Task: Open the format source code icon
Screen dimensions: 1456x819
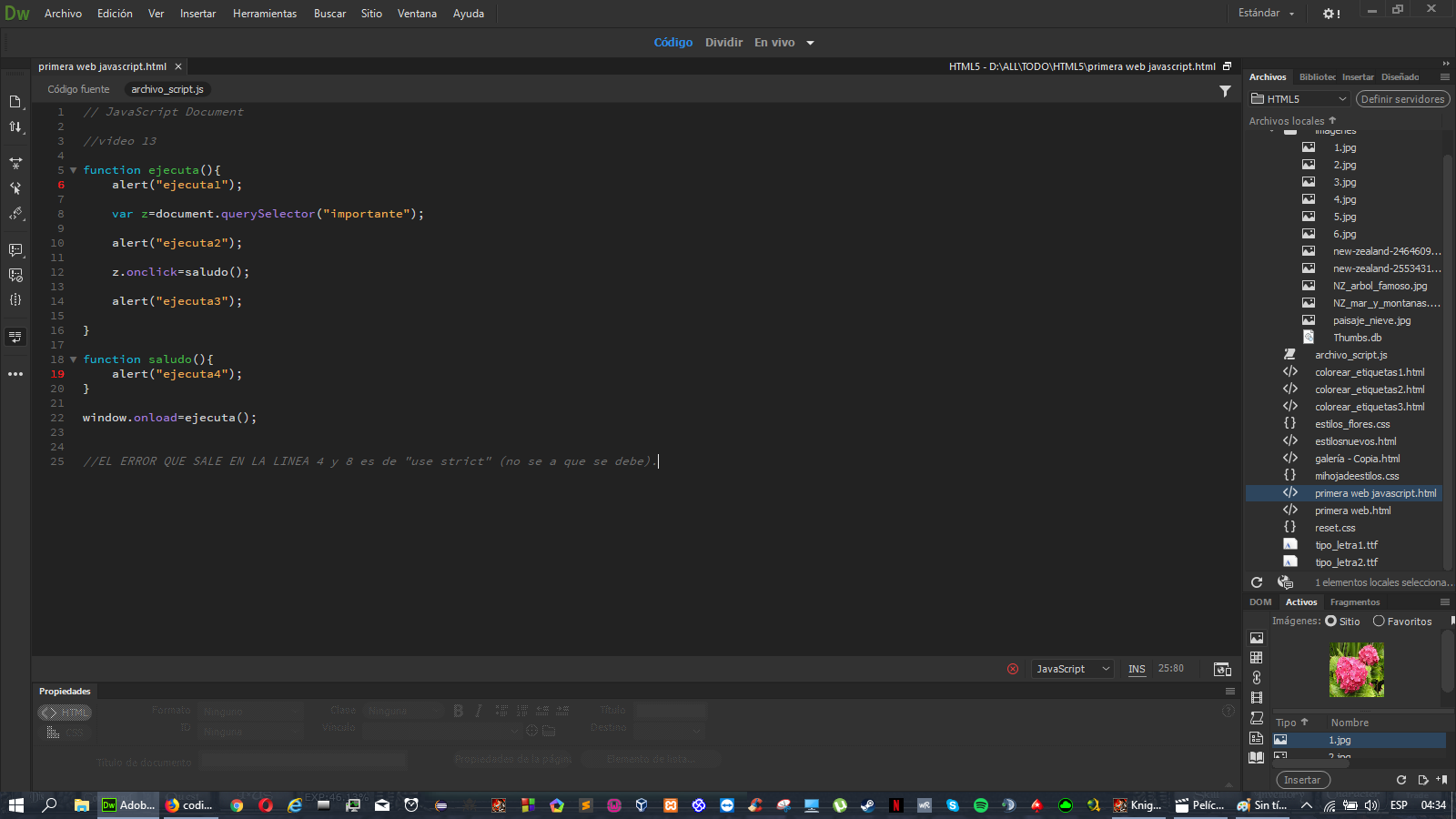Action: (x=15, y=214)
